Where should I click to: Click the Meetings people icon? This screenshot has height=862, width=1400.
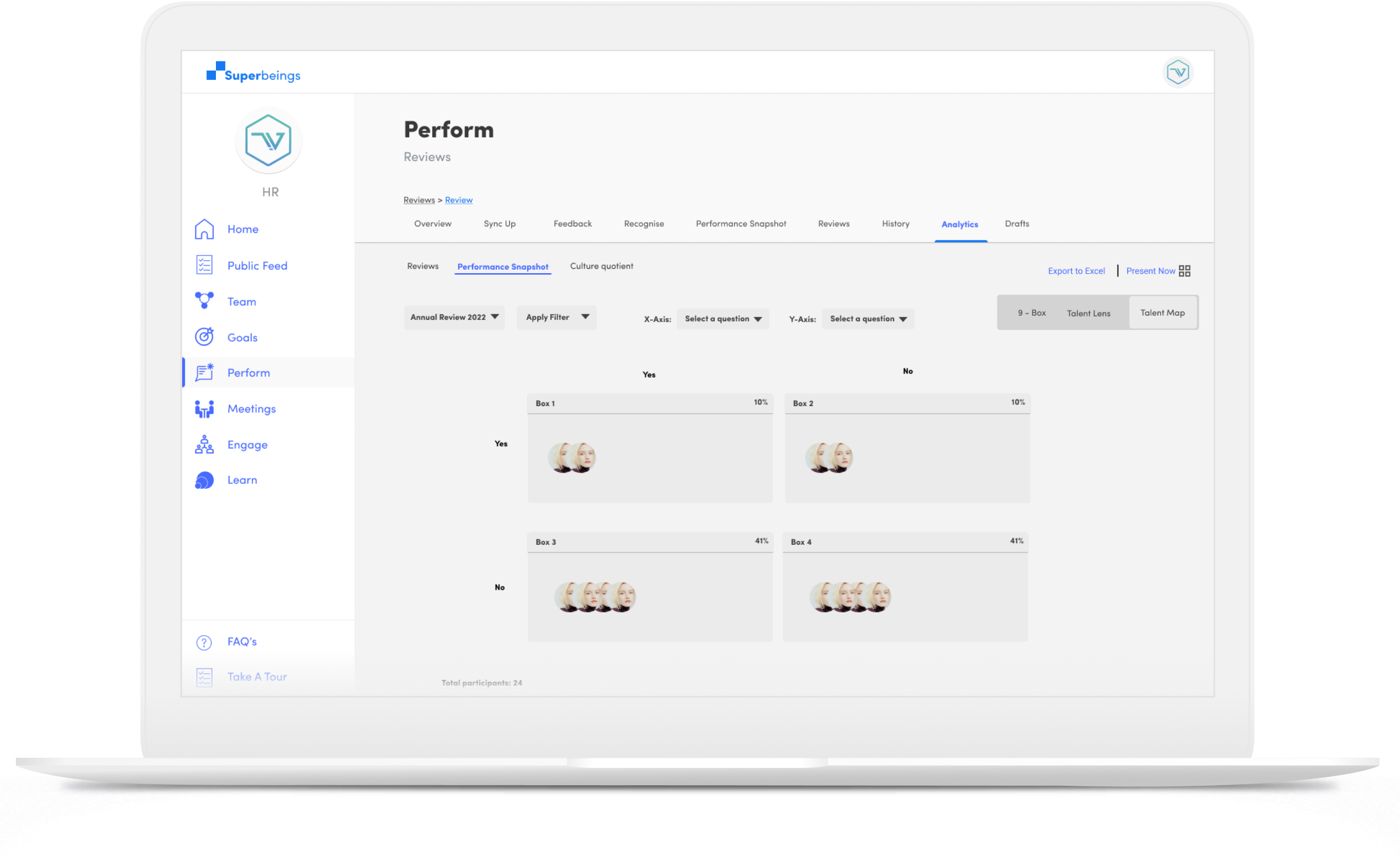point(204,409)
